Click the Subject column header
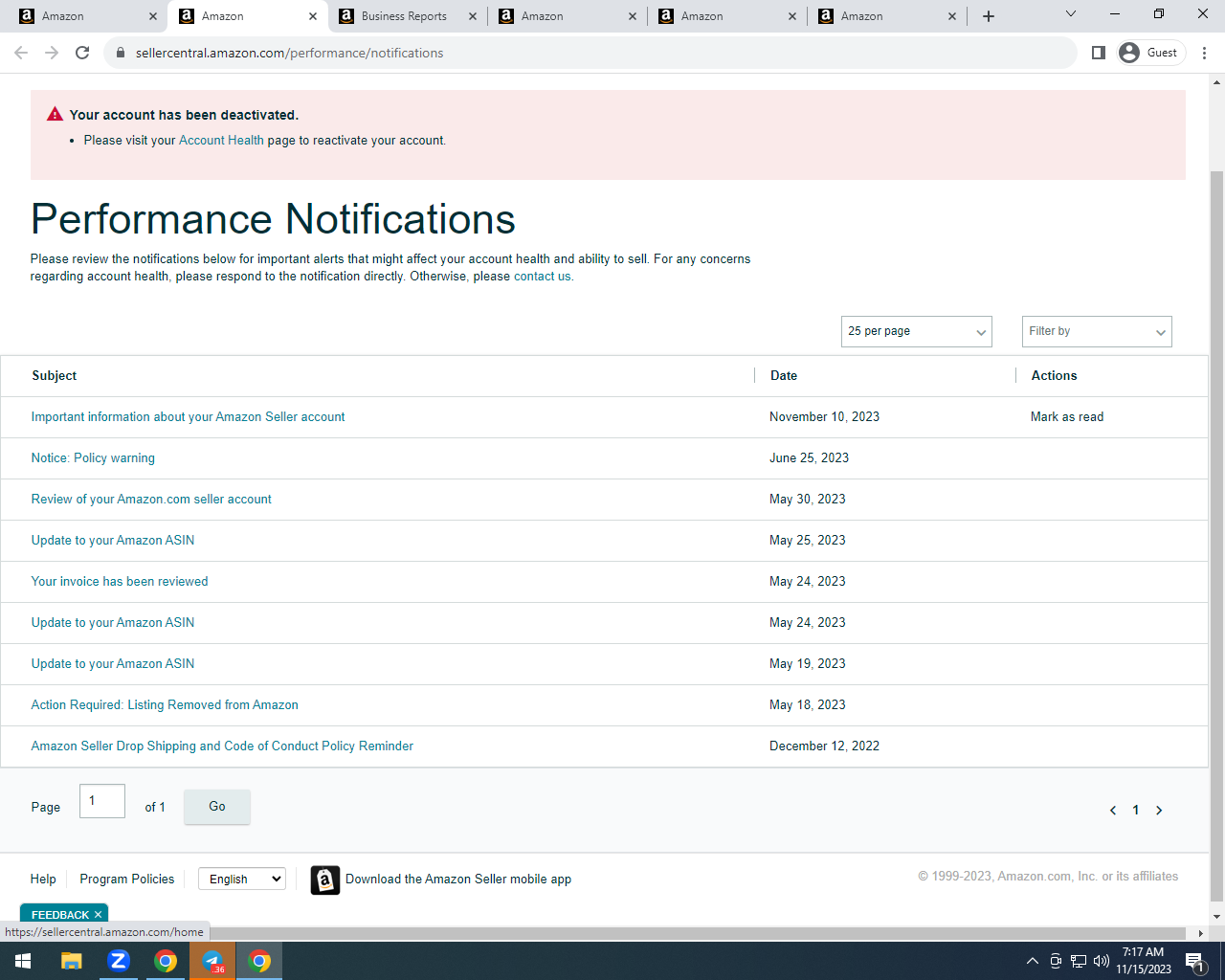 [55, 376]
